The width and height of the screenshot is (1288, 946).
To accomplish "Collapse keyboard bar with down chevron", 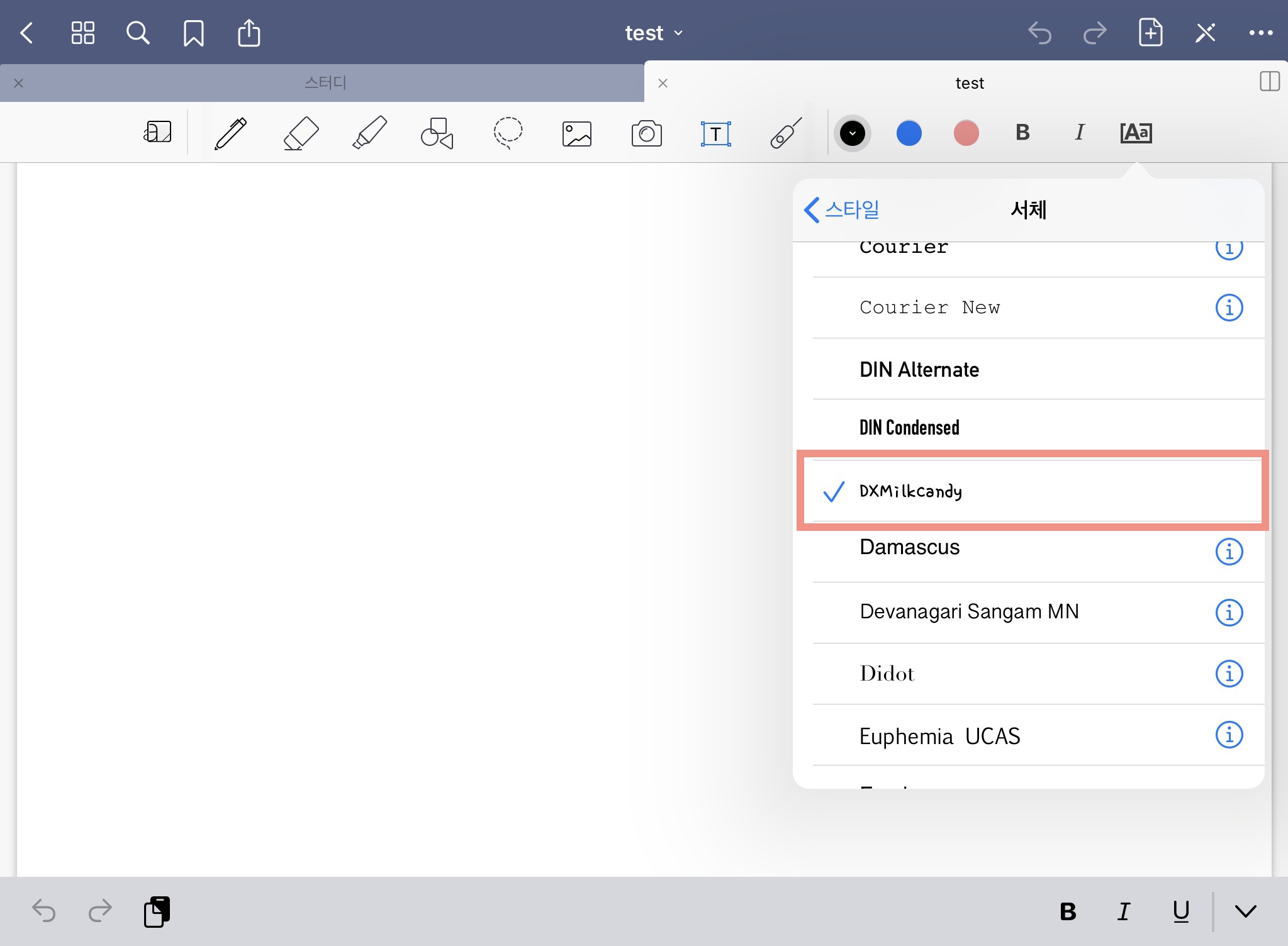I will (x=1245, y=911).
